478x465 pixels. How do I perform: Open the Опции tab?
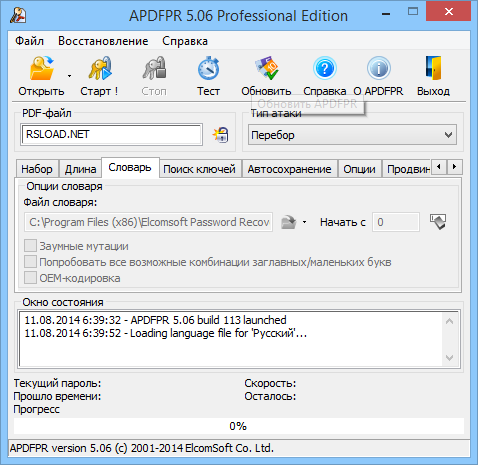359,169
